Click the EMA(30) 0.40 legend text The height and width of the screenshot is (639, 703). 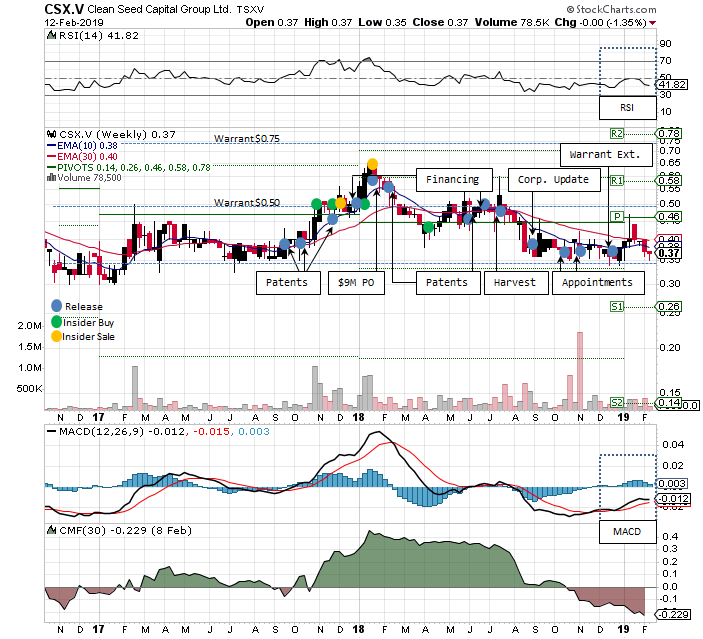87,156
